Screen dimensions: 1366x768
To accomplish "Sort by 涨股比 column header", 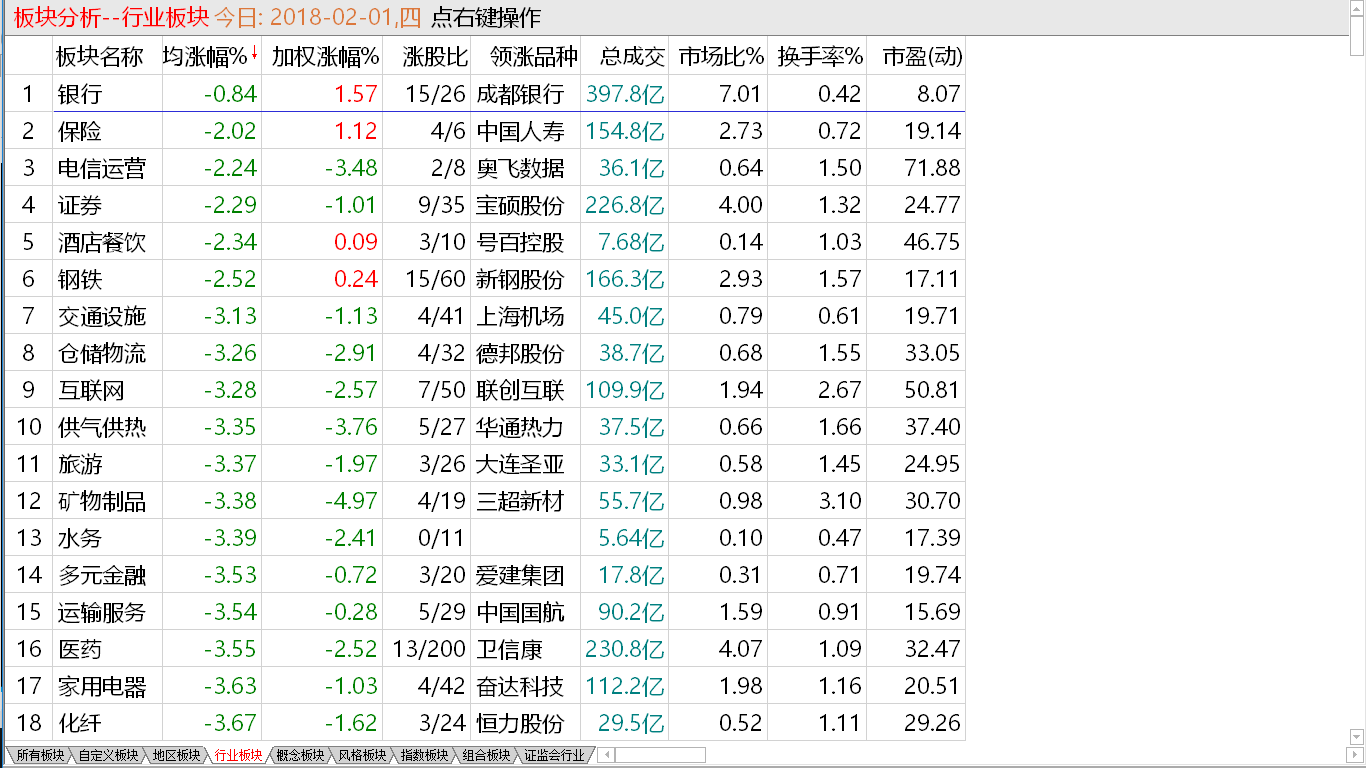I will pos(428,57).
